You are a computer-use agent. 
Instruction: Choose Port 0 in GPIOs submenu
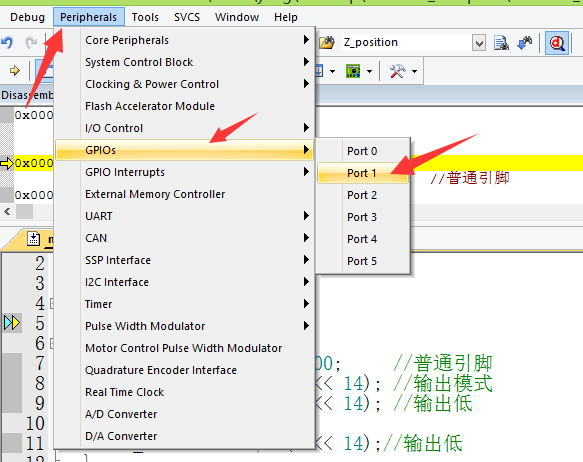tap(363, 151)
